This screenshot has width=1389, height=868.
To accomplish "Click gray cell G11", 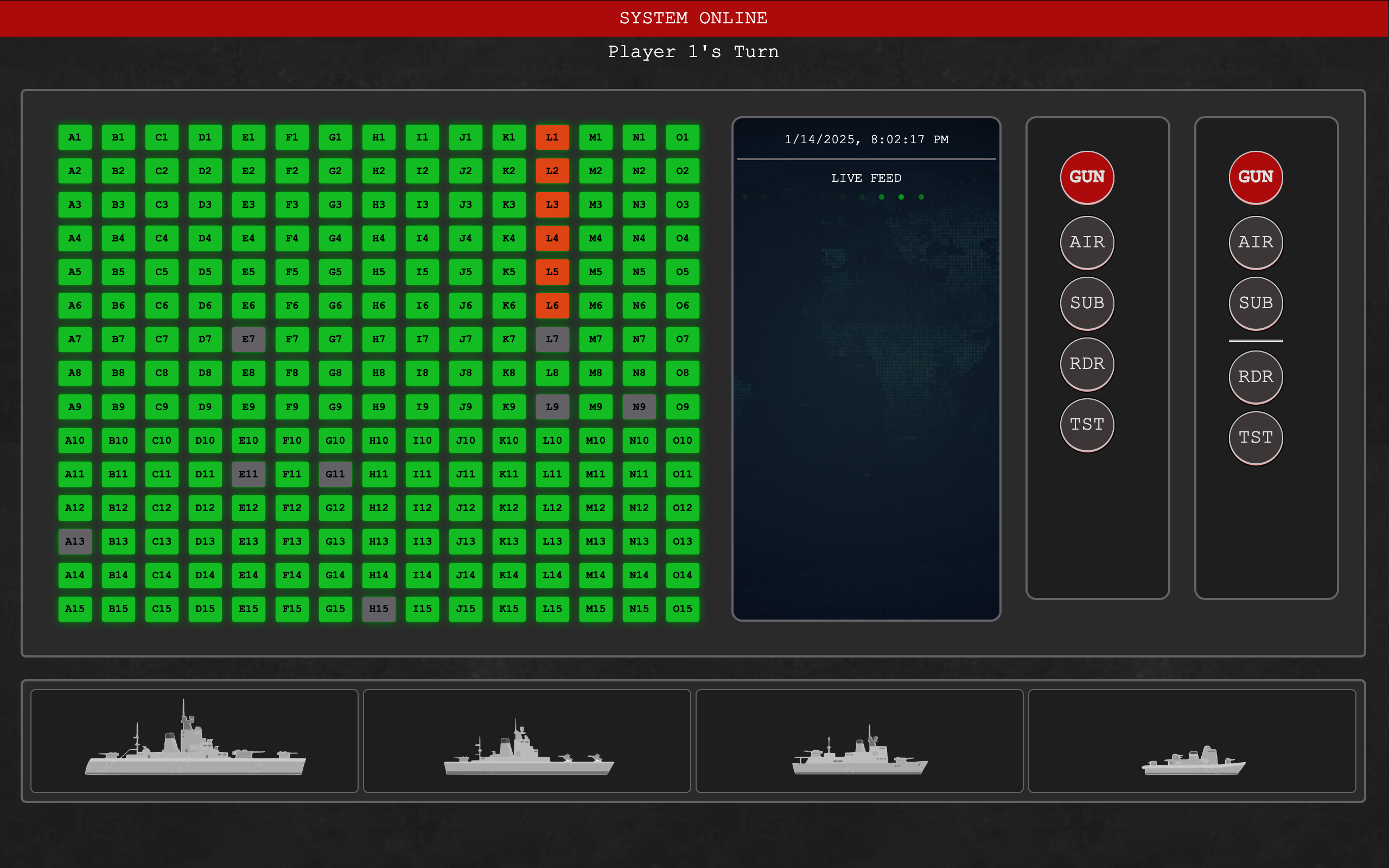I will 335,474.
